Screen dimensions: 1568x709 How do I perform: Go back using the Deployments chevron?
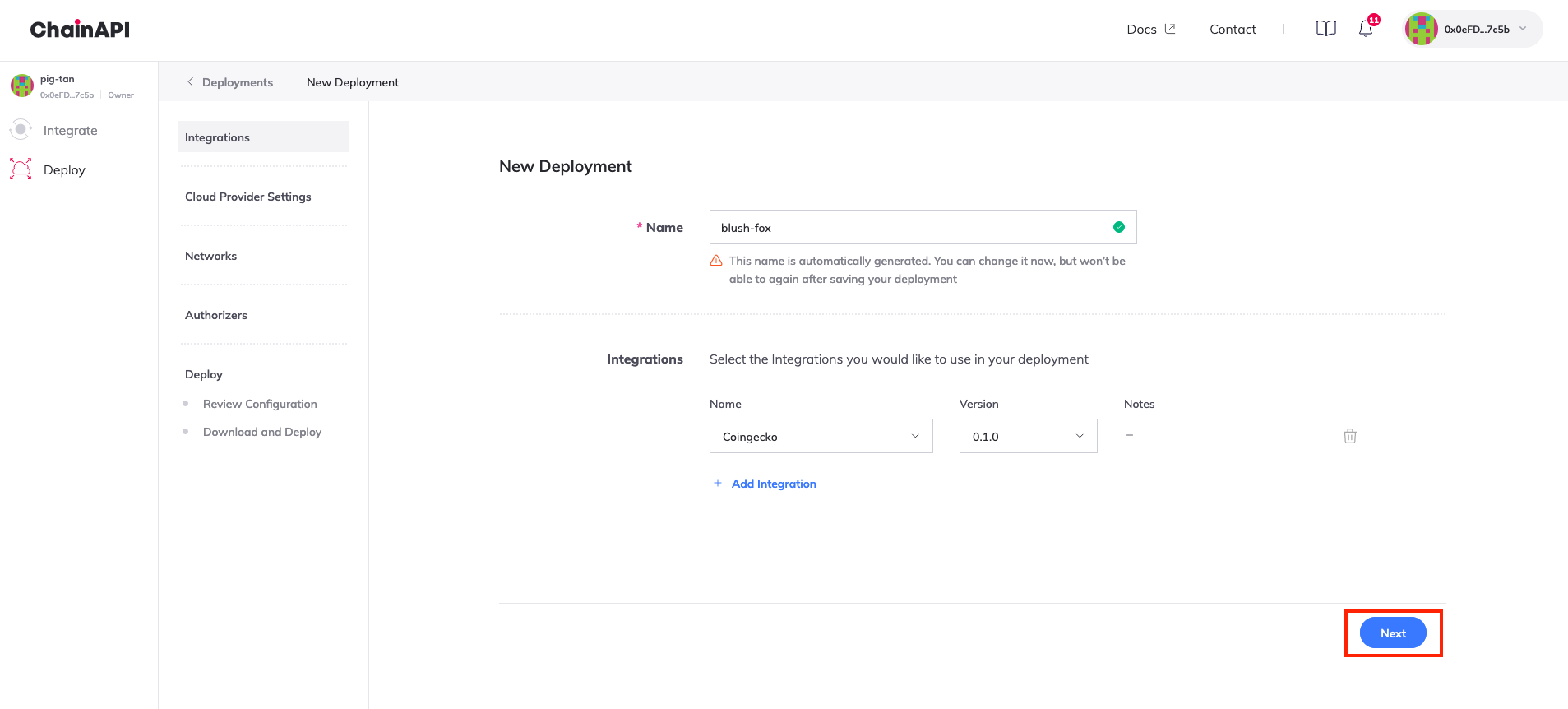coord(191,82)
